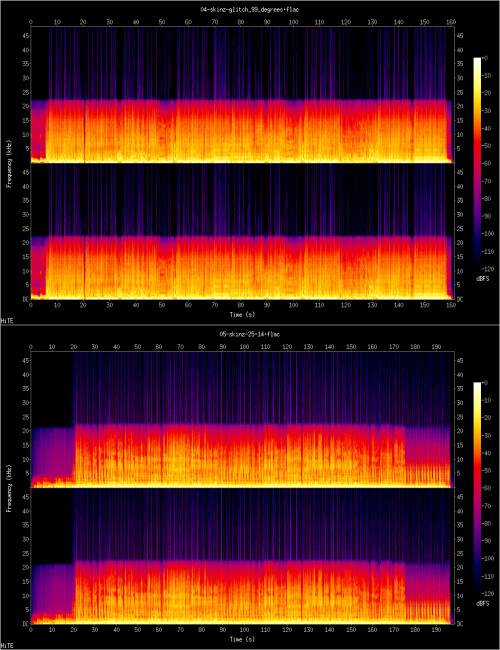Viewport: 500px width, 650px height.
Task: Click "Time (s)" label under the 05-skinz spectrogram
Action: pyautogui.click(x=242, y=640)
